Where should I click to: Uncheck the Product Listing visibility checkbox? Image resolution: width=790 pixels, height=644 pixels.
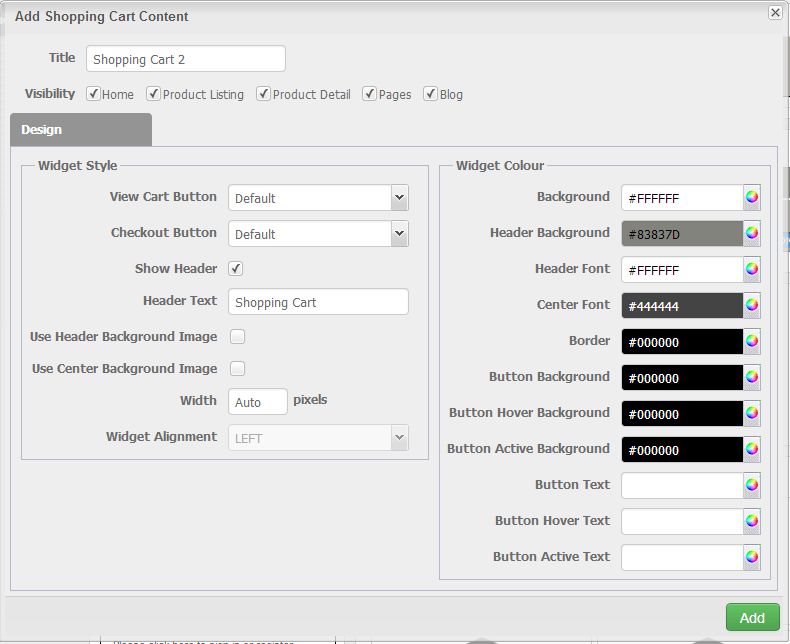[154, 93]
